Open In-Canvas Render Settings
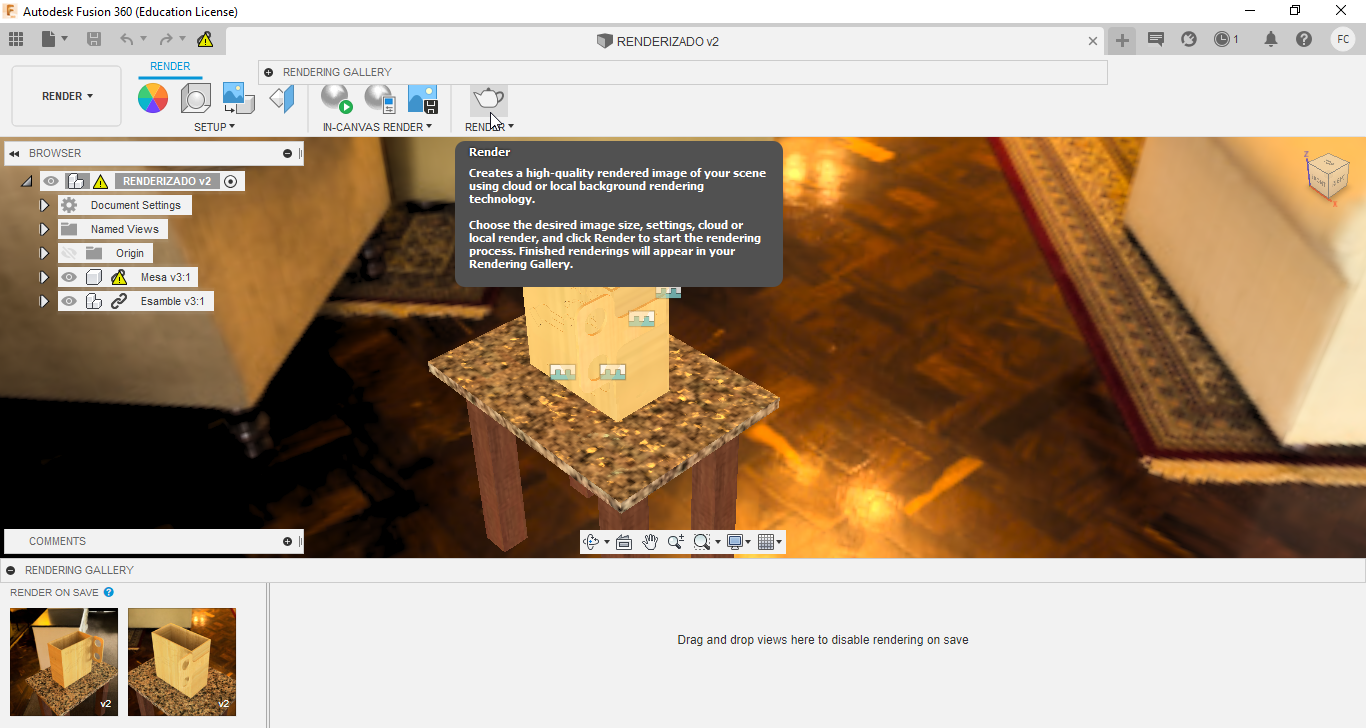The height and width of the screenshot is (728, 1366). tap(380, 98)
